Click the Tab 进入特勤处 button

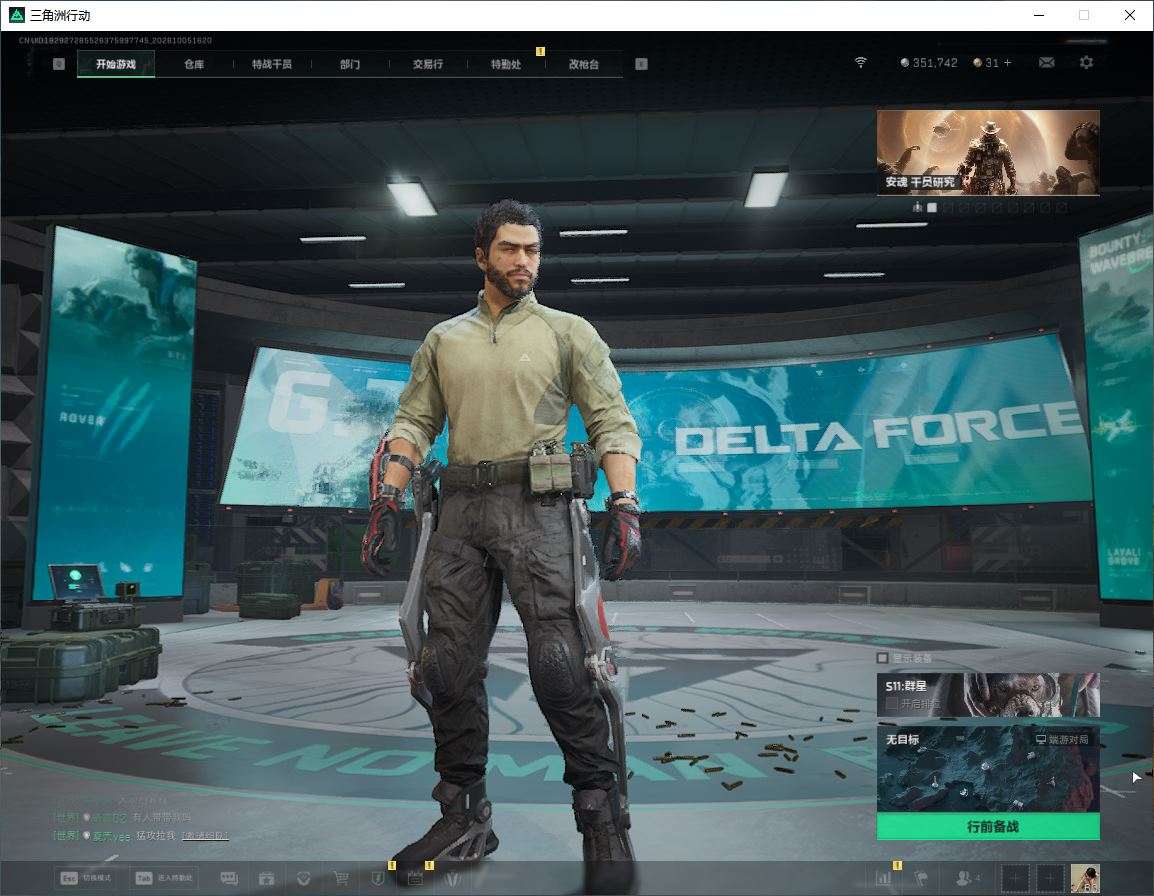tap(163, 878)
